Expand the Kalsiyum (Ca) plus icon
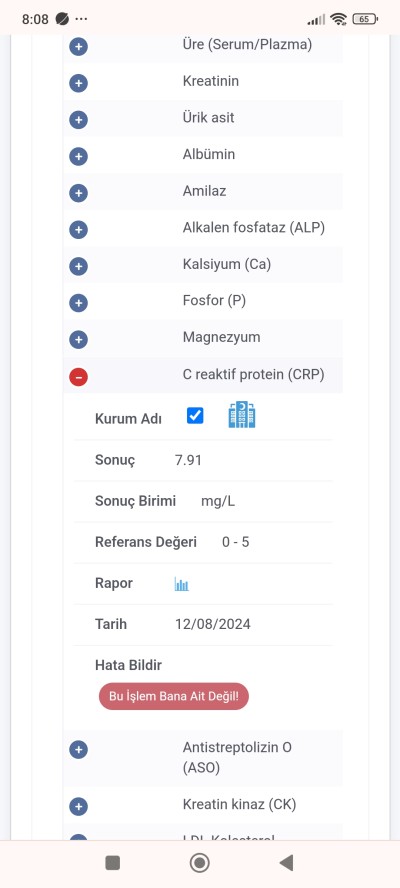400x888 pixels. (78, 267)
